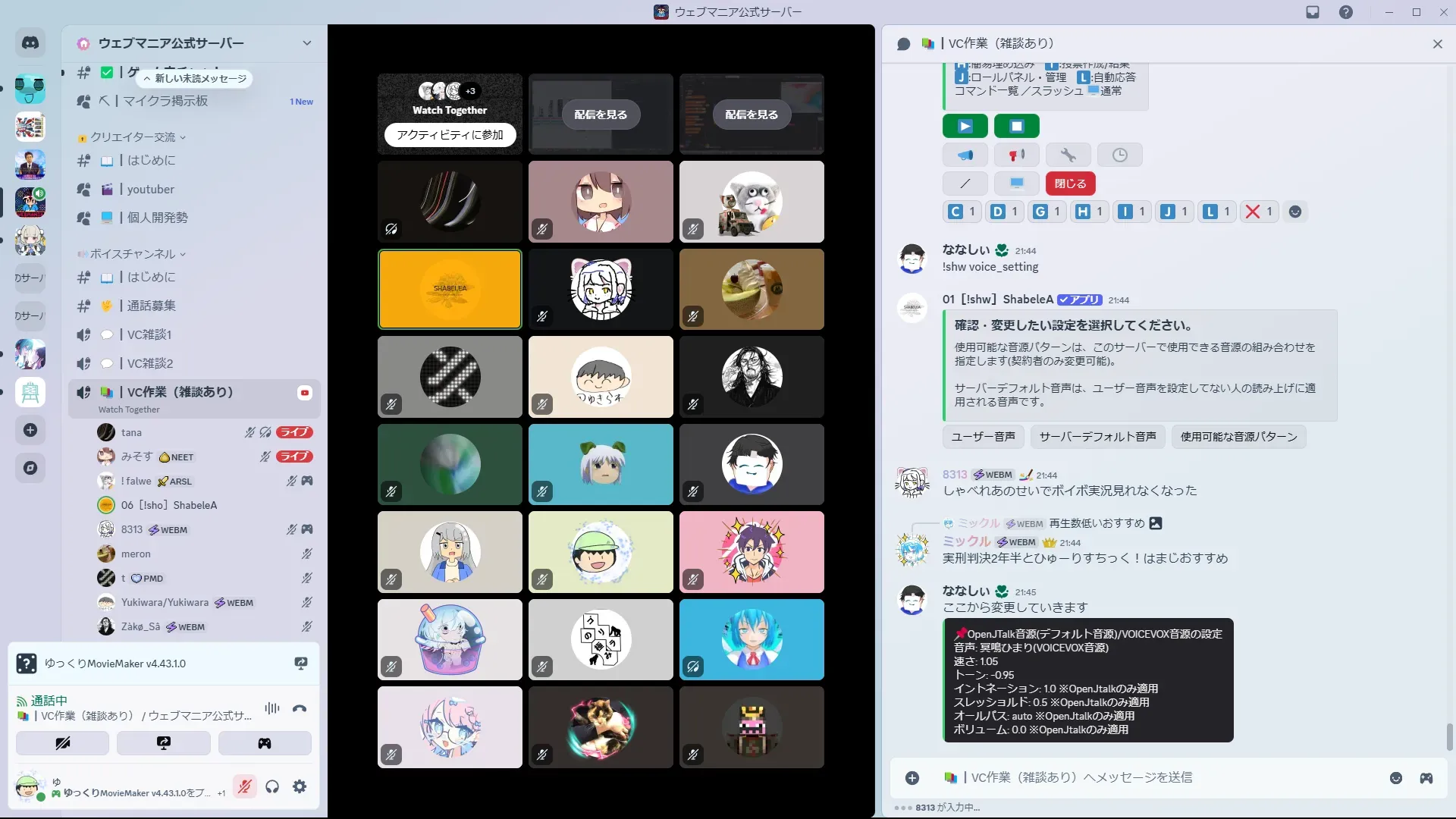Select the VC雑談1 voice channel
The image size is (1456, 819).
(149, 334)
